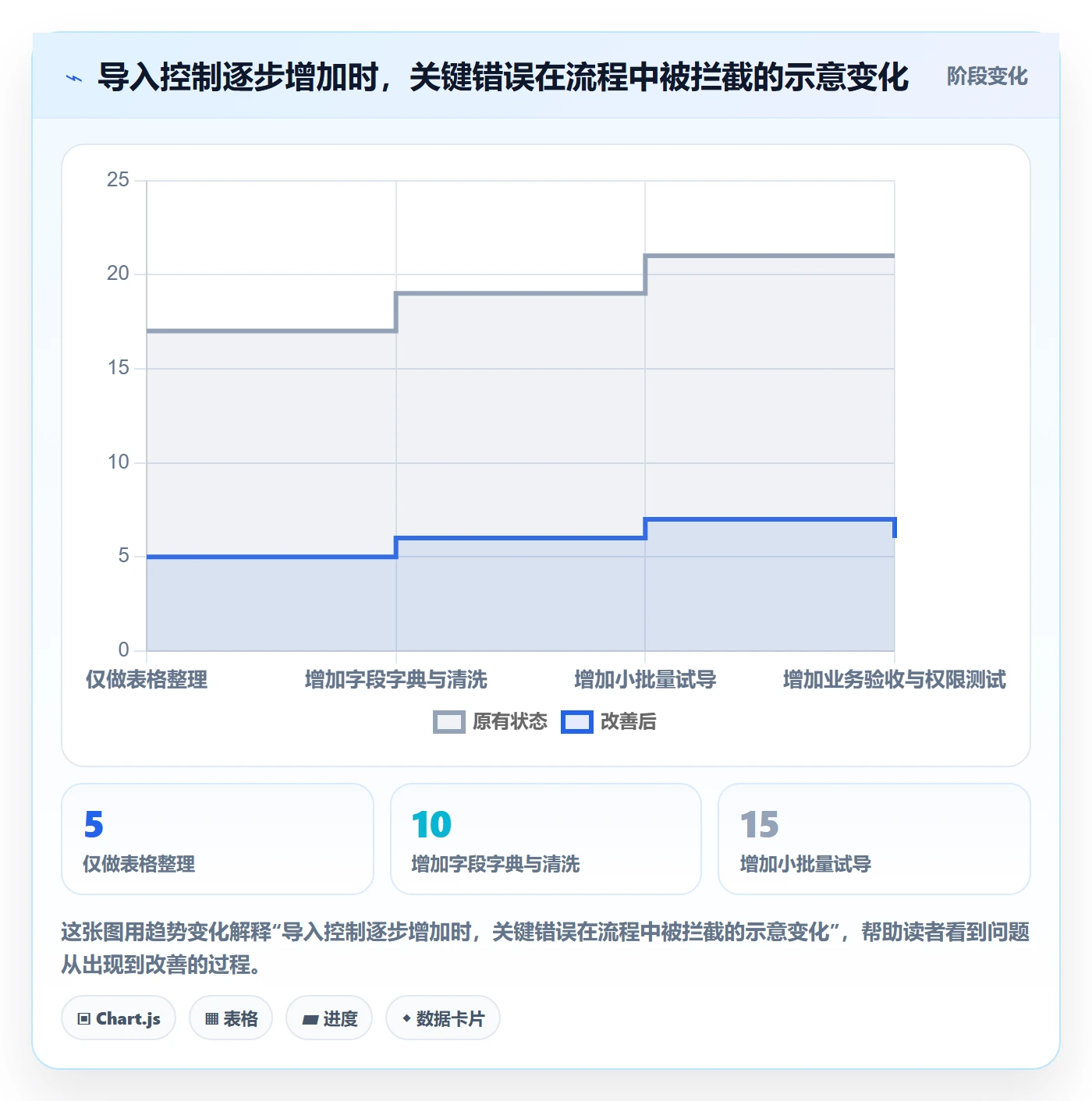This screenshot has height=1101, width=1092.
Task: Select the 表格 tag chip
Action: point(231,1018)
